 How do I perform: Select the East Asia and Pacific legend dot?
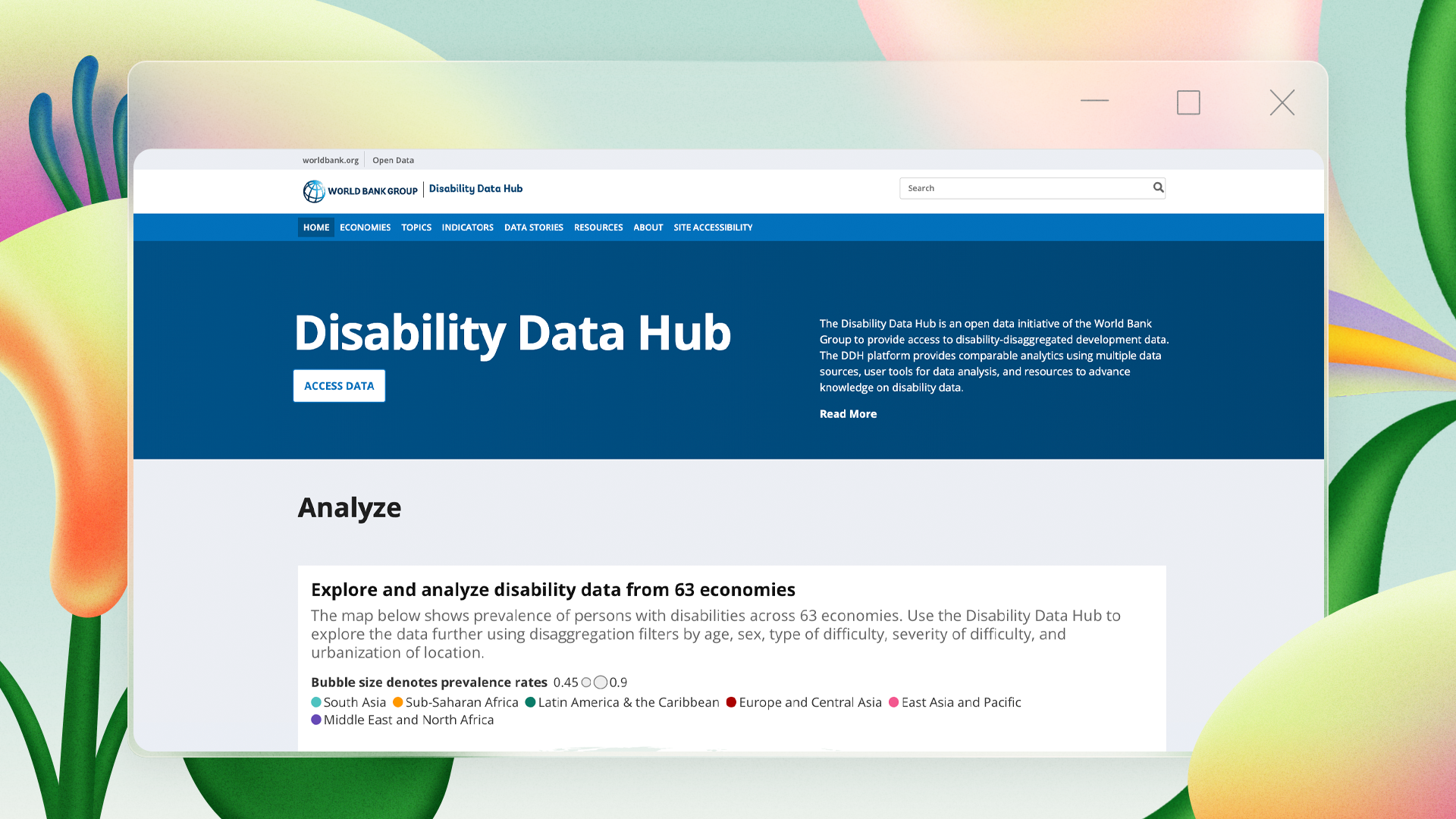tap(893, 702)
